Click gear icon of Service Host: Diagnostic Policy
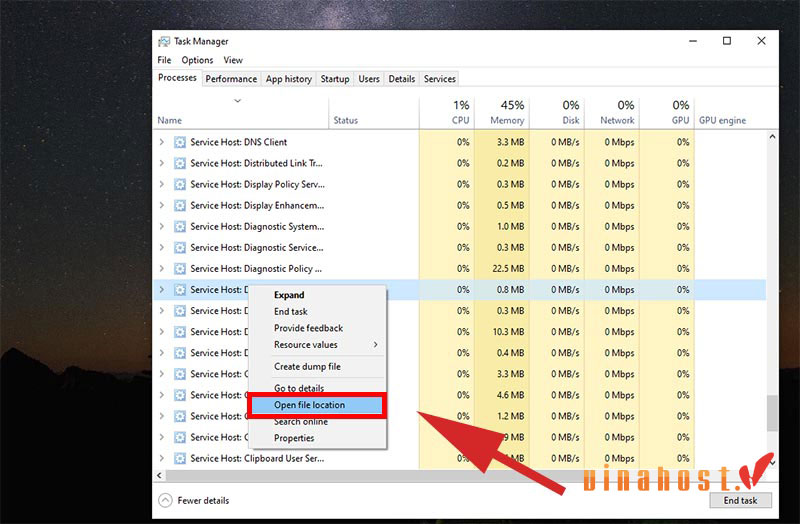 (180, 268)
